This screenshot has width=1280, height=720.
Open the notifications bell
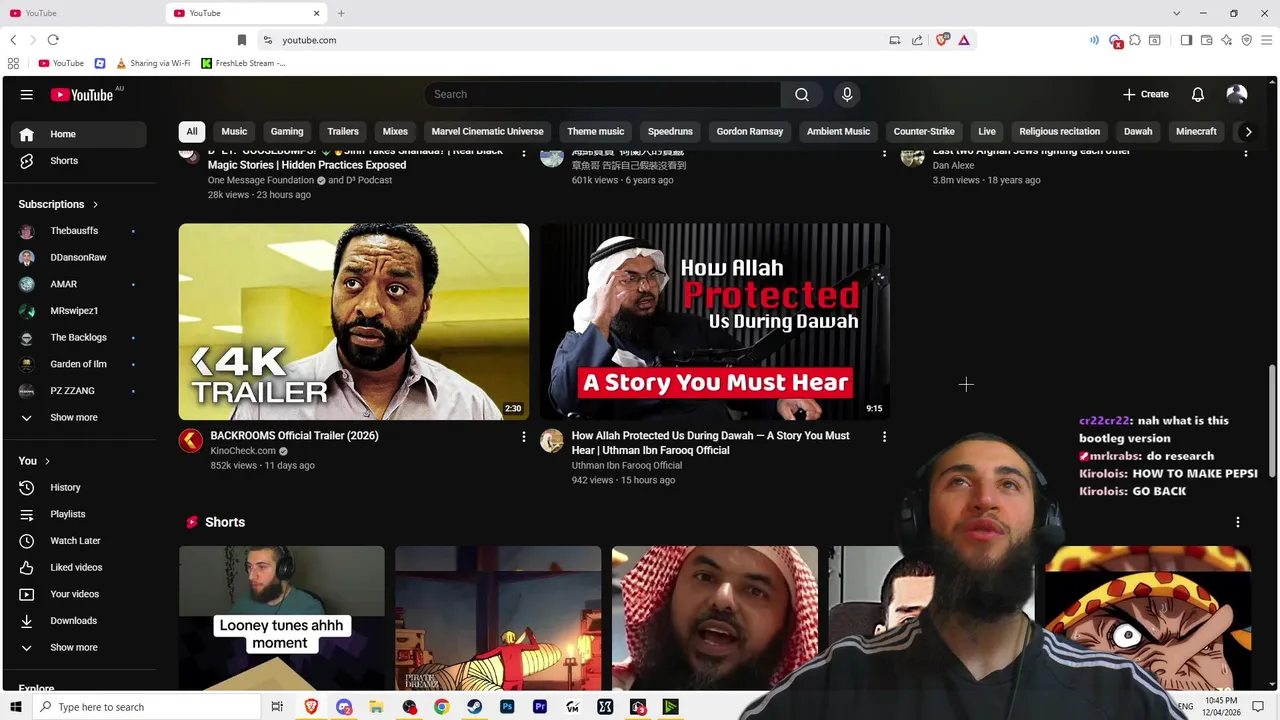coord(1198,94)
